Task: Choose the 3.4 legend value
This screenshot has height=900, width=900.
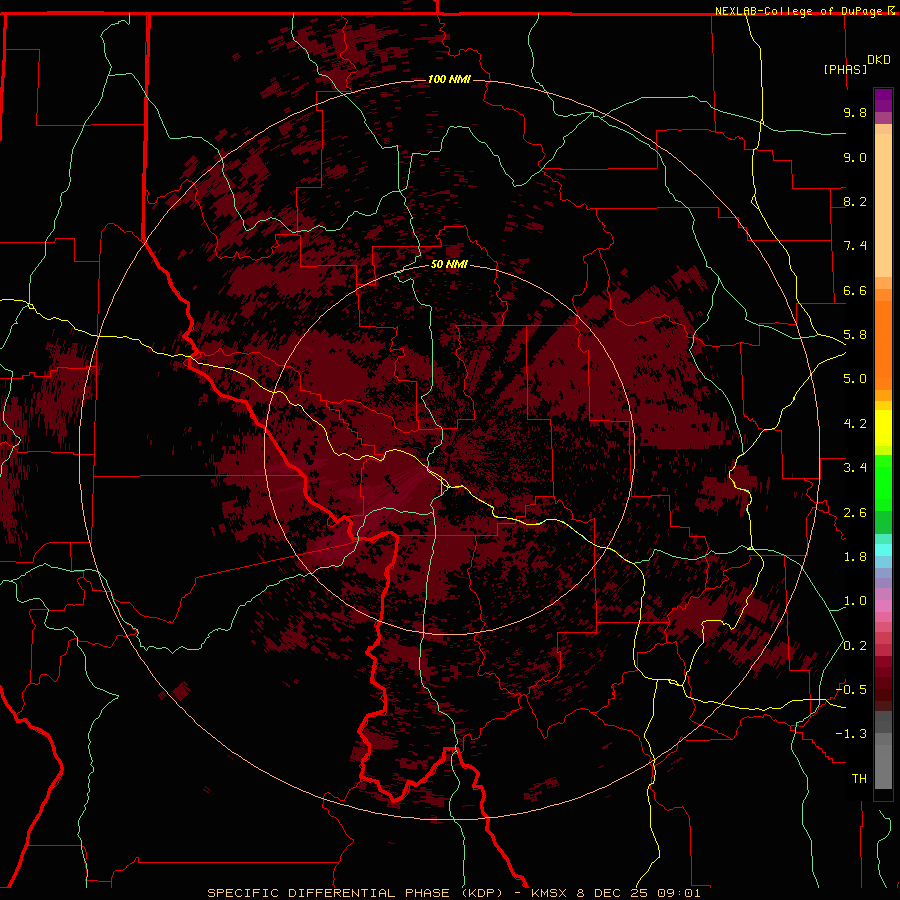Action: (x=855, y=468)
